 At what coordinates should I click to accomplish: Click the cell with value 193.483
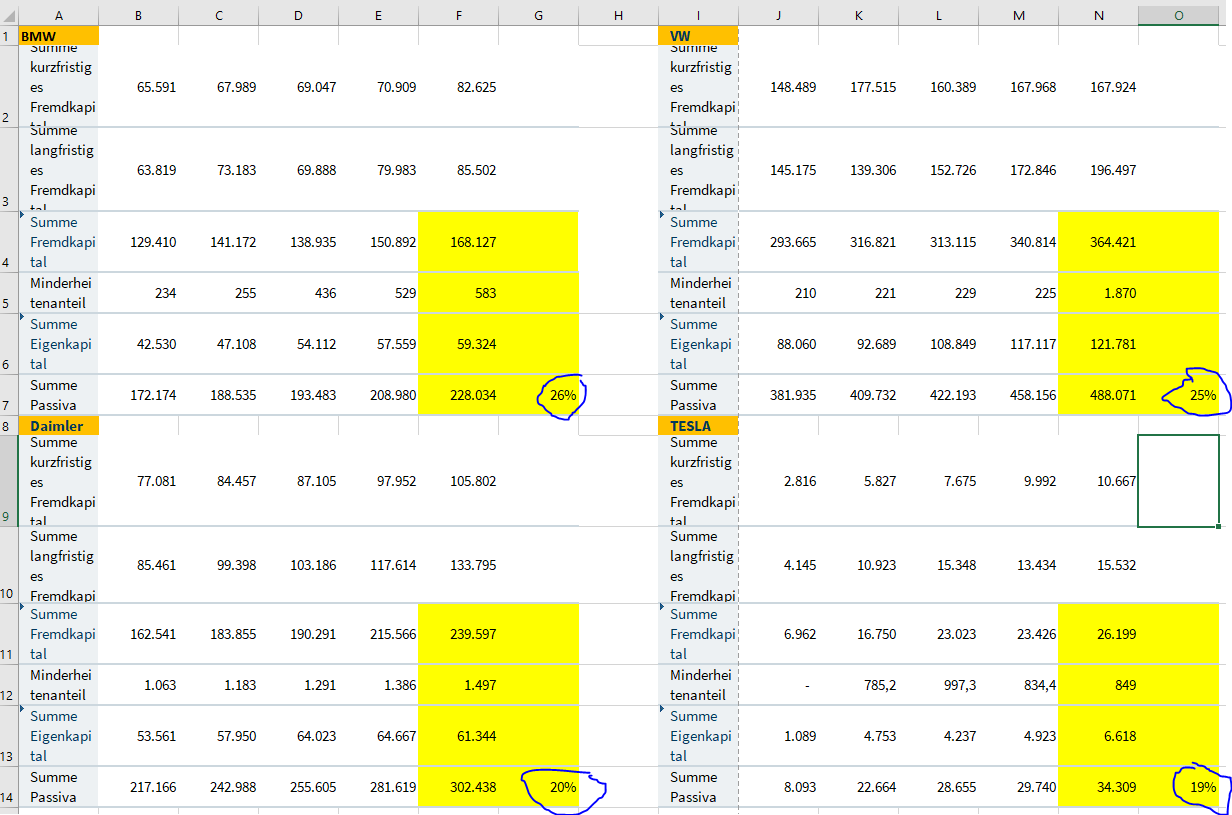pos(298,395)
